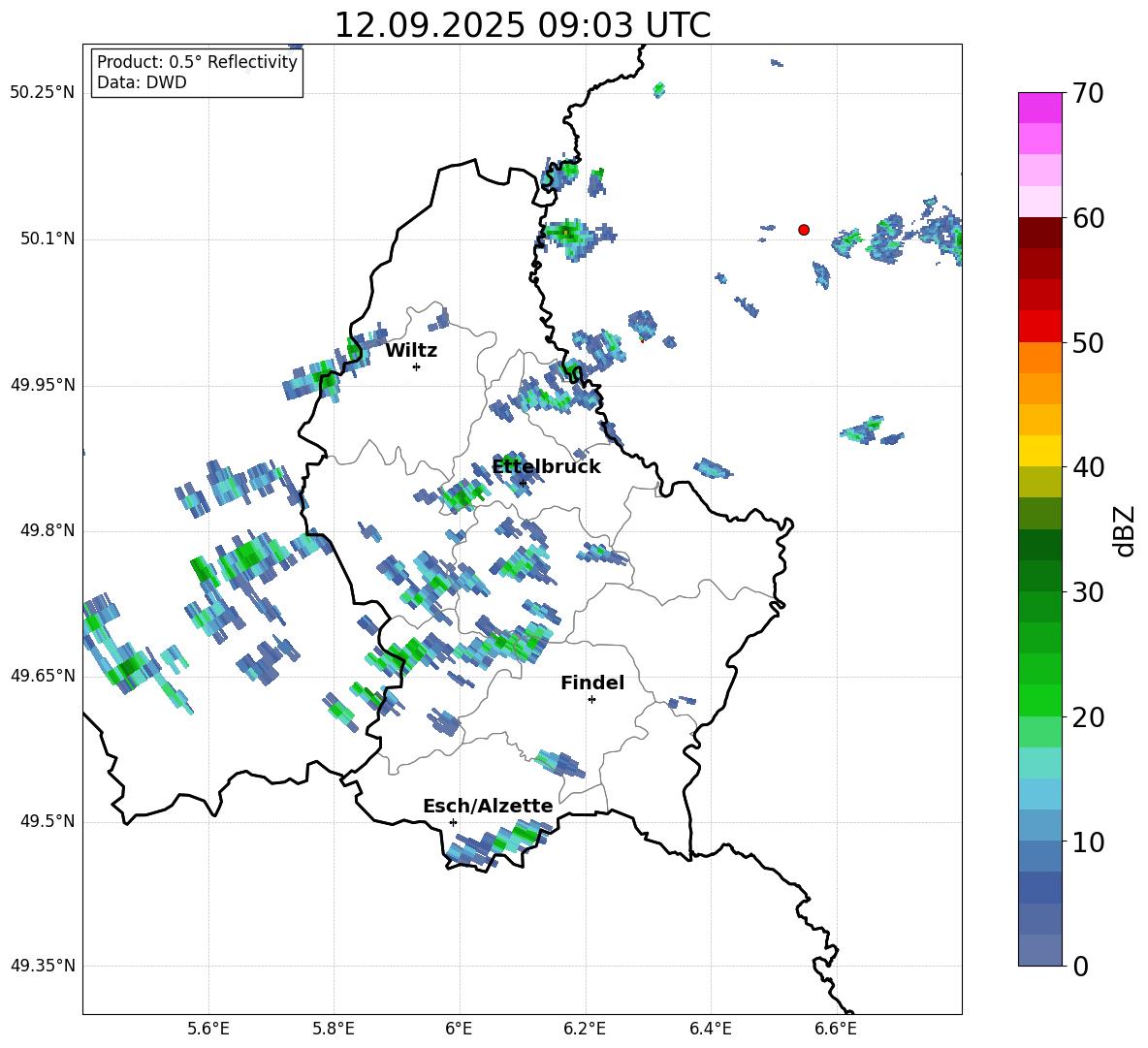Click the 6.2°E longitude label

pyautogui.click(x=585, y=1029)
